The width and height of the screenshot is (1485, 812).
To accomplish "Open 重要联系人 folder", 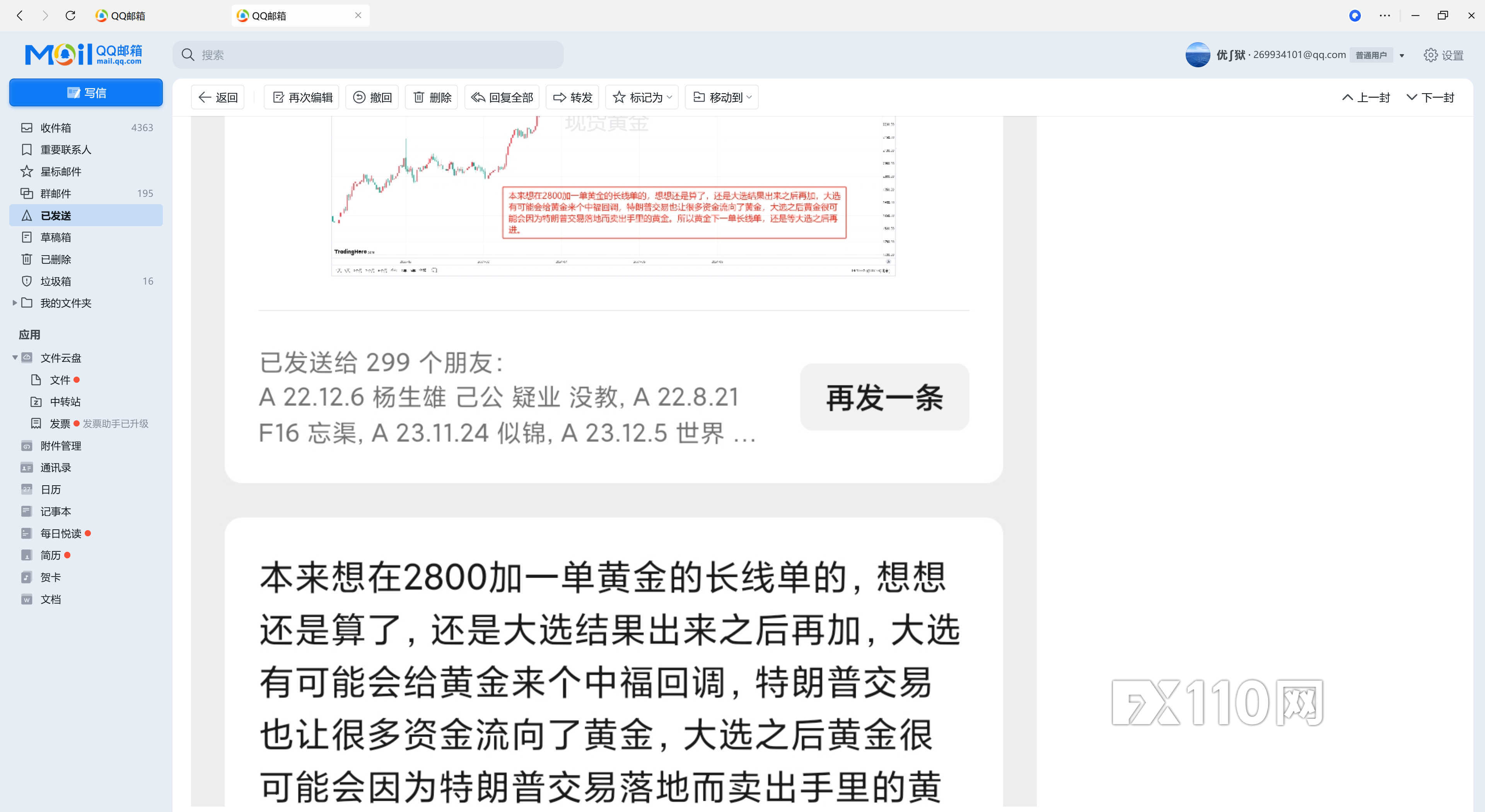I will click(86, 149).
